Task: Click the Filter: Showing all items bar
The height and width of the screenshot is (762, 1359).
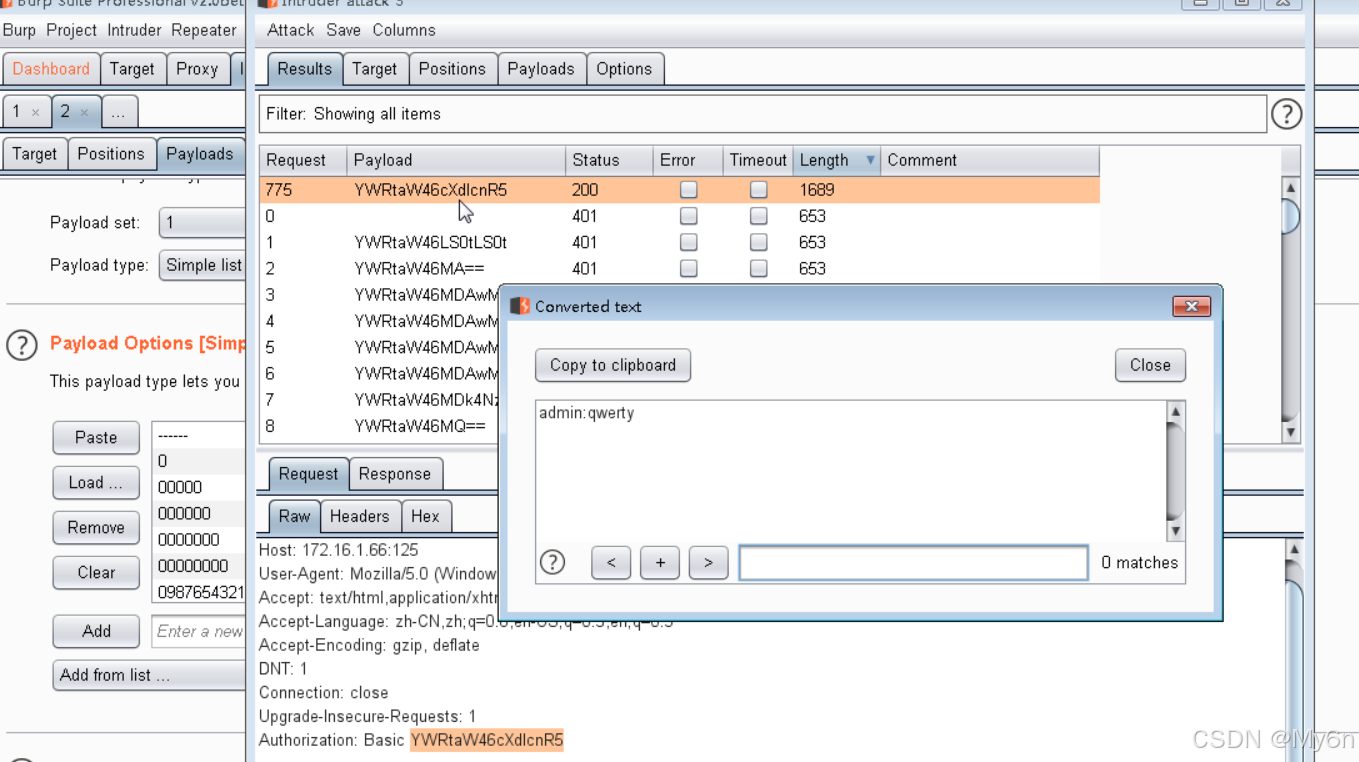Action: tap(762, 114)
